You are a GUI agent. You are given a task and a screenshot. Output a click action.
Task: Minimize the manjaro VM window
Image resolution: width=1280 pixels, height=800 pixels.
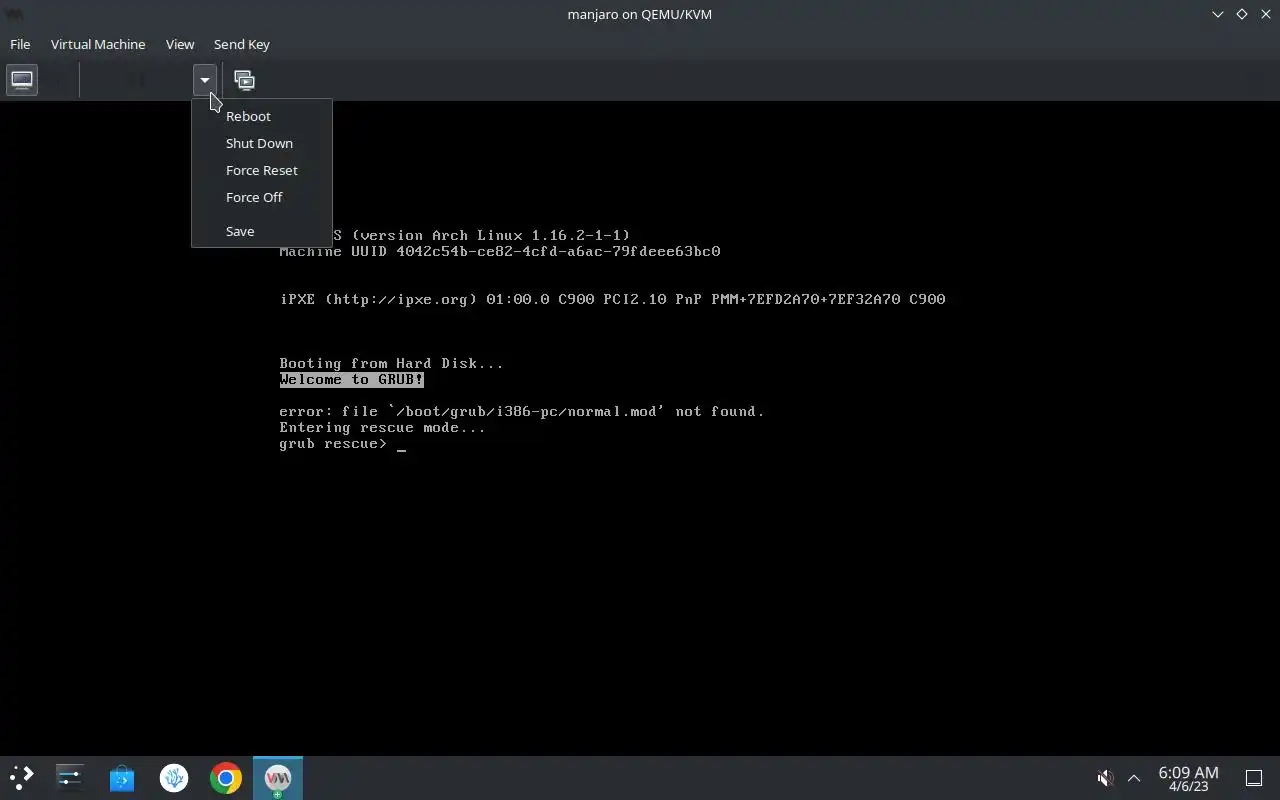pyautogui.click(x=1218, y=14)
